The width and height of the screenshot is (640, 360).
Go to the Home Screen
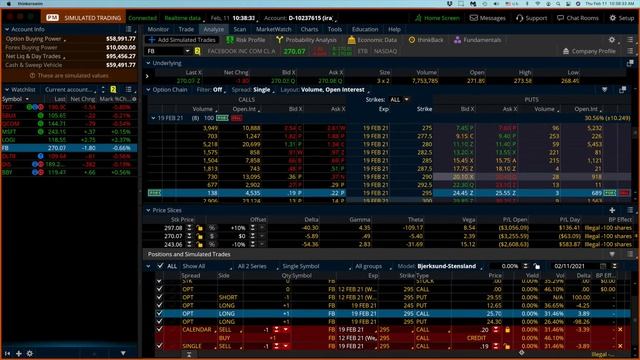coord(437,18)
